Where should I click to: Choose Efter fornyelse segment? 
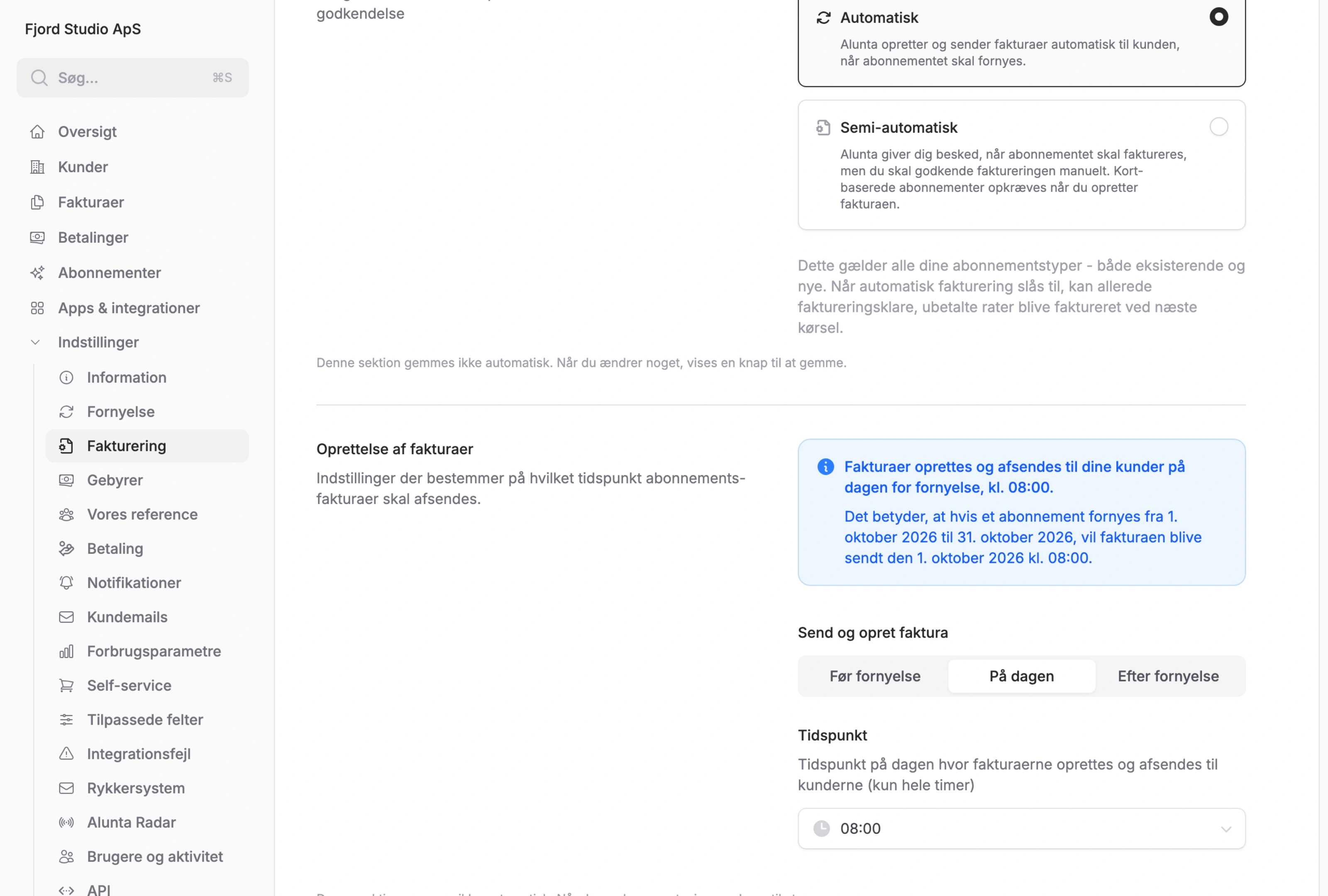(x=1168, y=677)
